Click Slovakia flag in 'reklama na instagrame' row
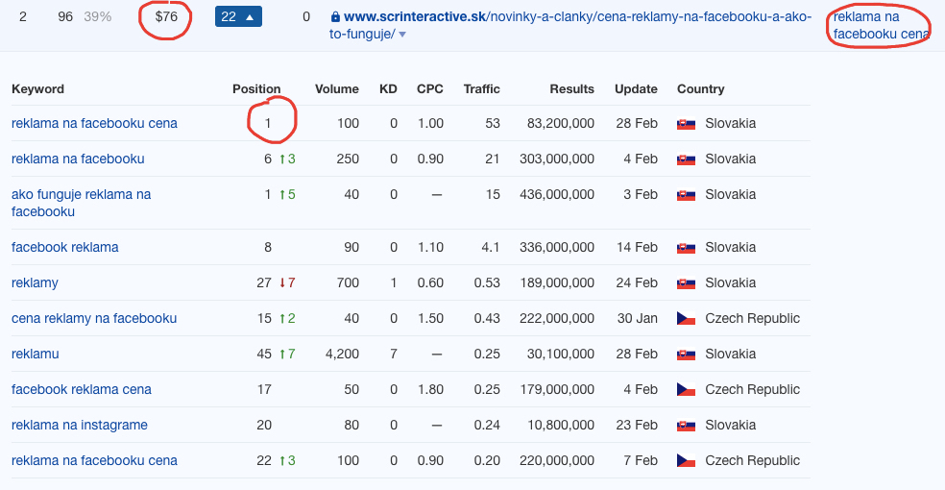Image resolution: width=945 pixels, height=490 pixels. pyautogui.click(x=686, y=426)
